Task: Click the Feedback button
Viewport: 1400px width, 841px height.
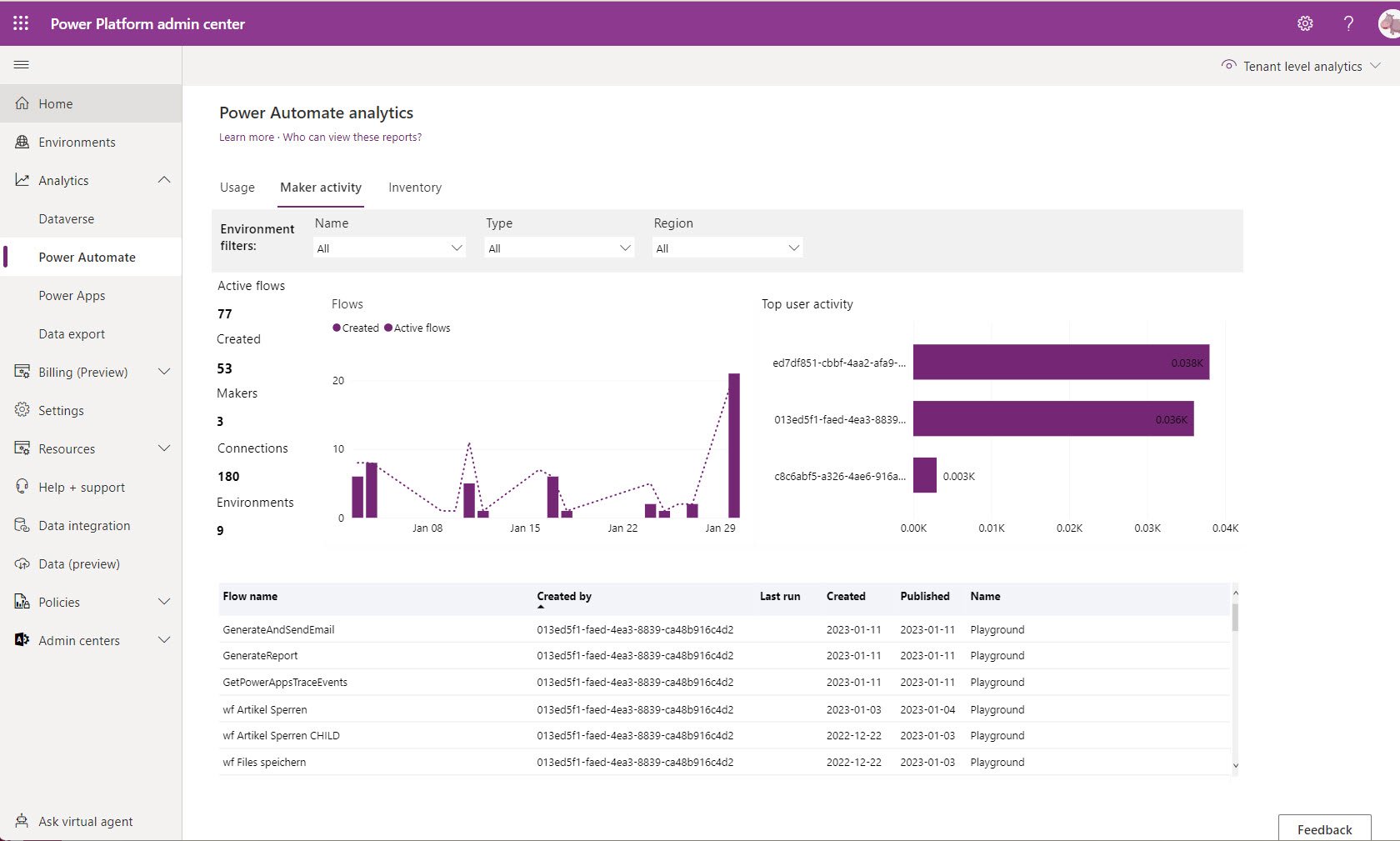Action: tap(1325, 828)
